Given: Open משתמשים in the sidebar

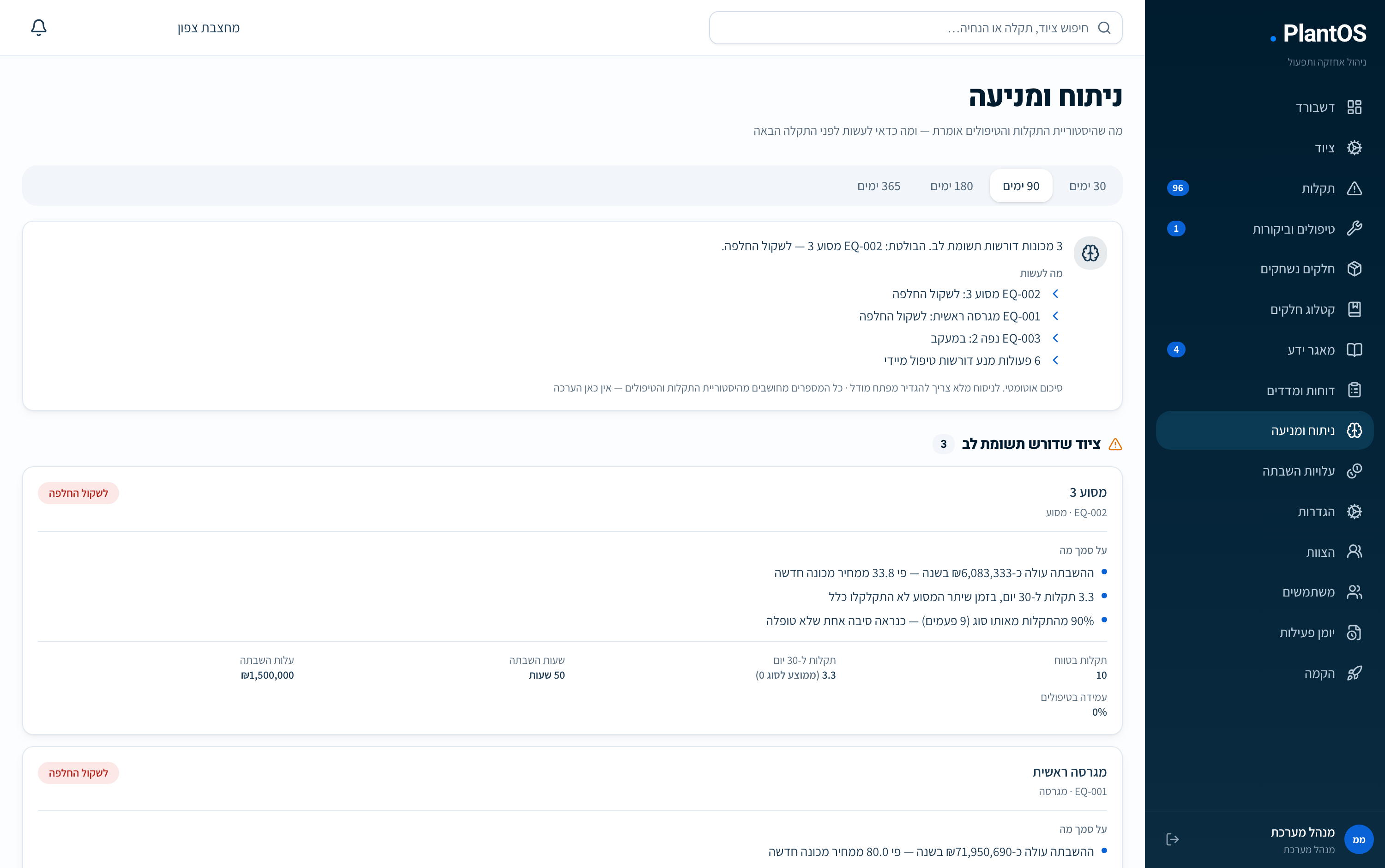Looking at the screenshot, I should pos(1265,592).
